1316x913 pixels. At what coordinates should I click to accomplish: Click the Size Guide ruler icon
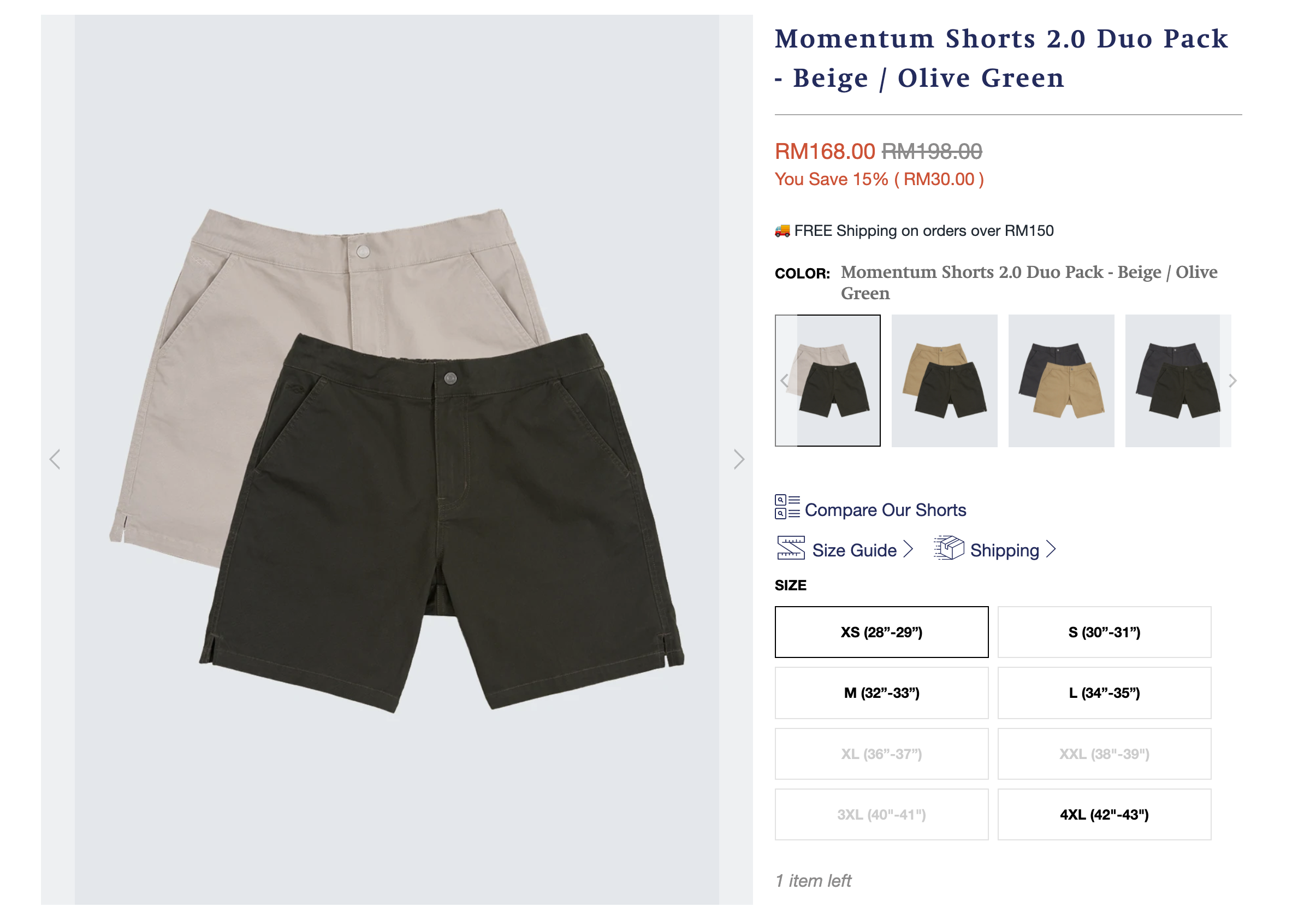[790, 548]
